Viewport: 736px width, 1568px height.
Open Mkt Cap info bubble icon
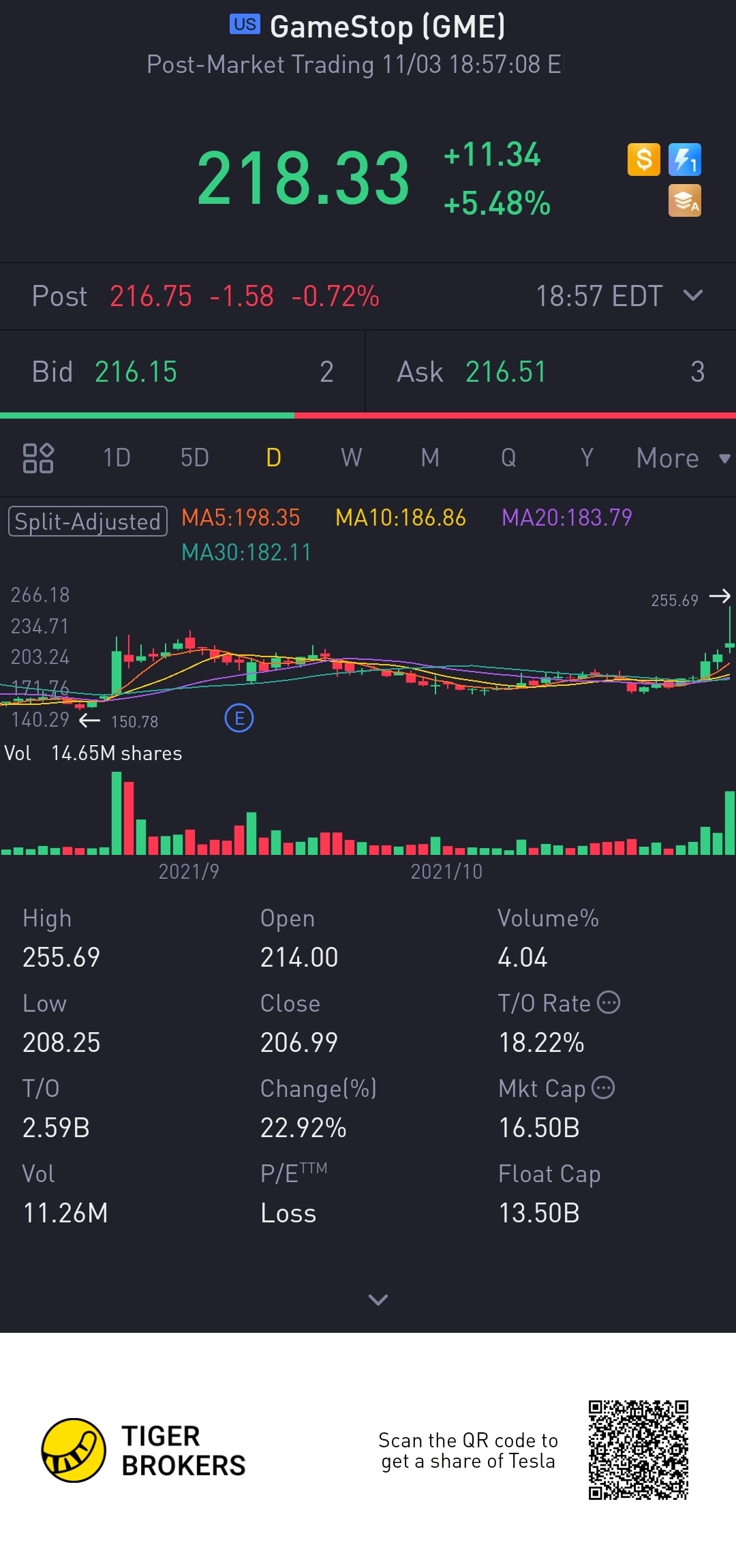click(x=603, y=1087)
